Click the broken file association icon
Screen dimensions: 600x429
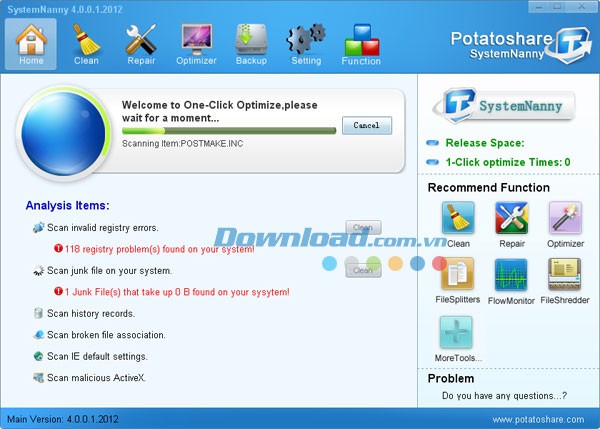[38, 335]
